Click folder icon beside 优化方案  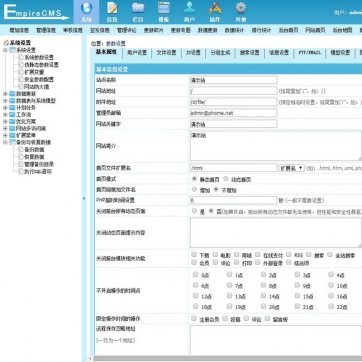click(12, 122)
